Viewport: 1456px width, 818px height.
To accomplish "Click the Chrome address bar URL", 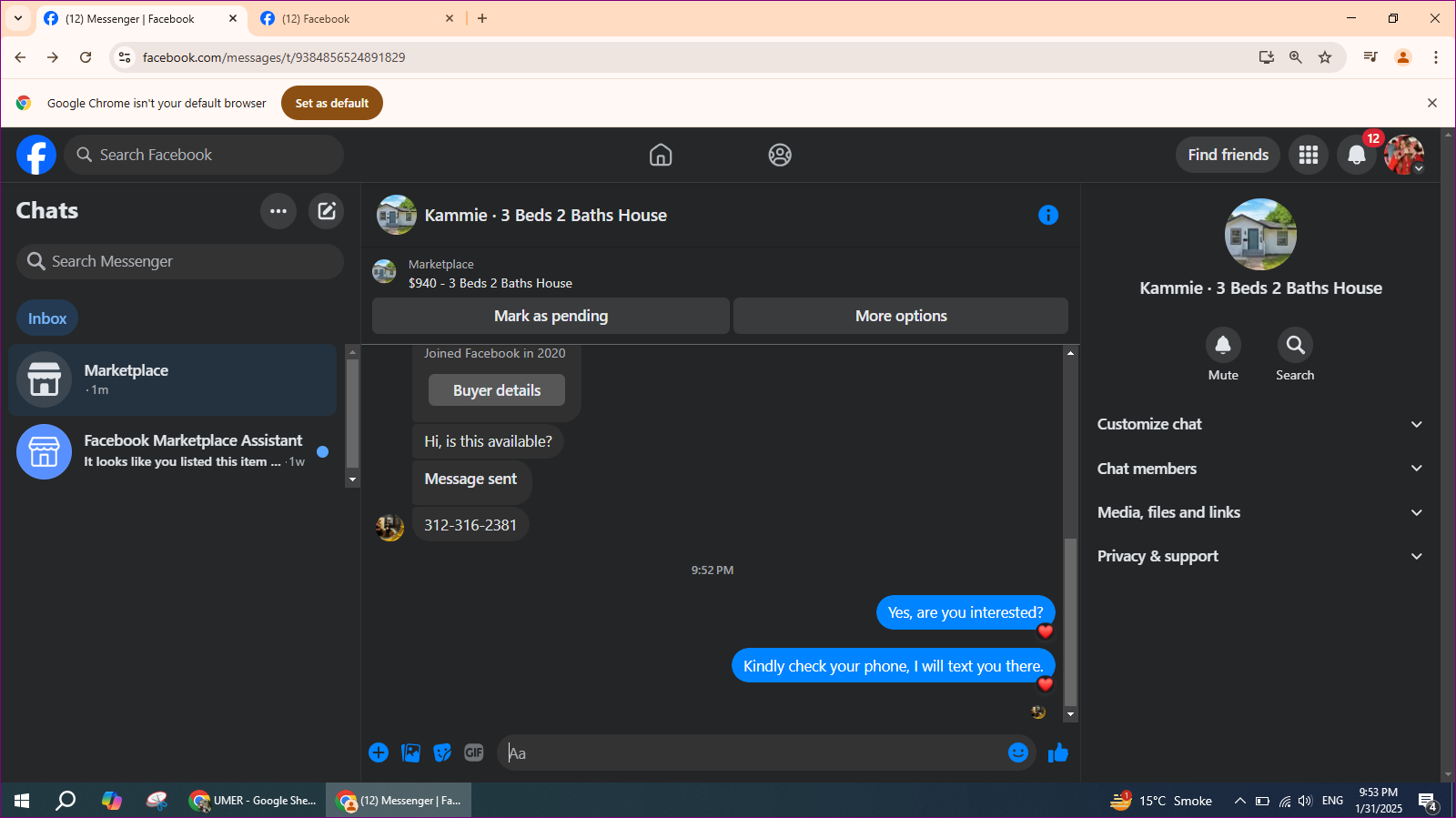I will coord(274,57).
